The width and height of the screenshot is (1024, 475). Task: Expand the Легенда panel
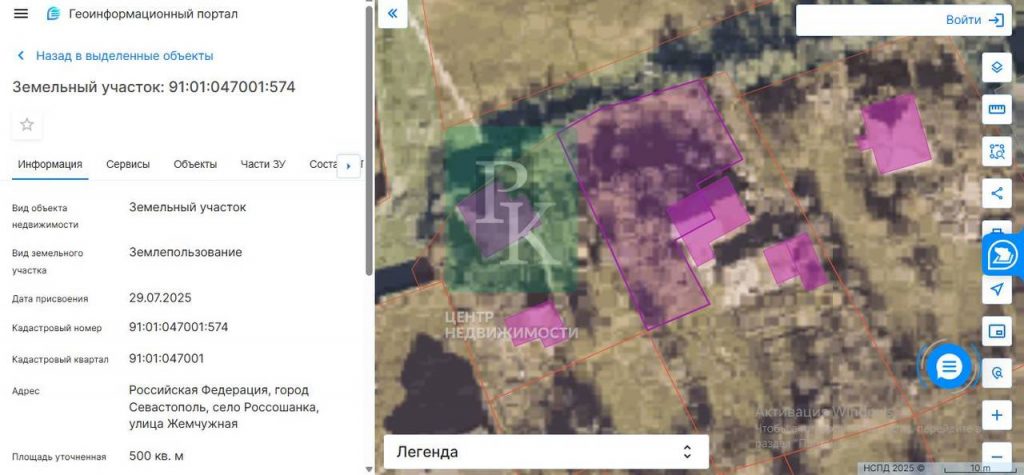[x=546, y=452]
